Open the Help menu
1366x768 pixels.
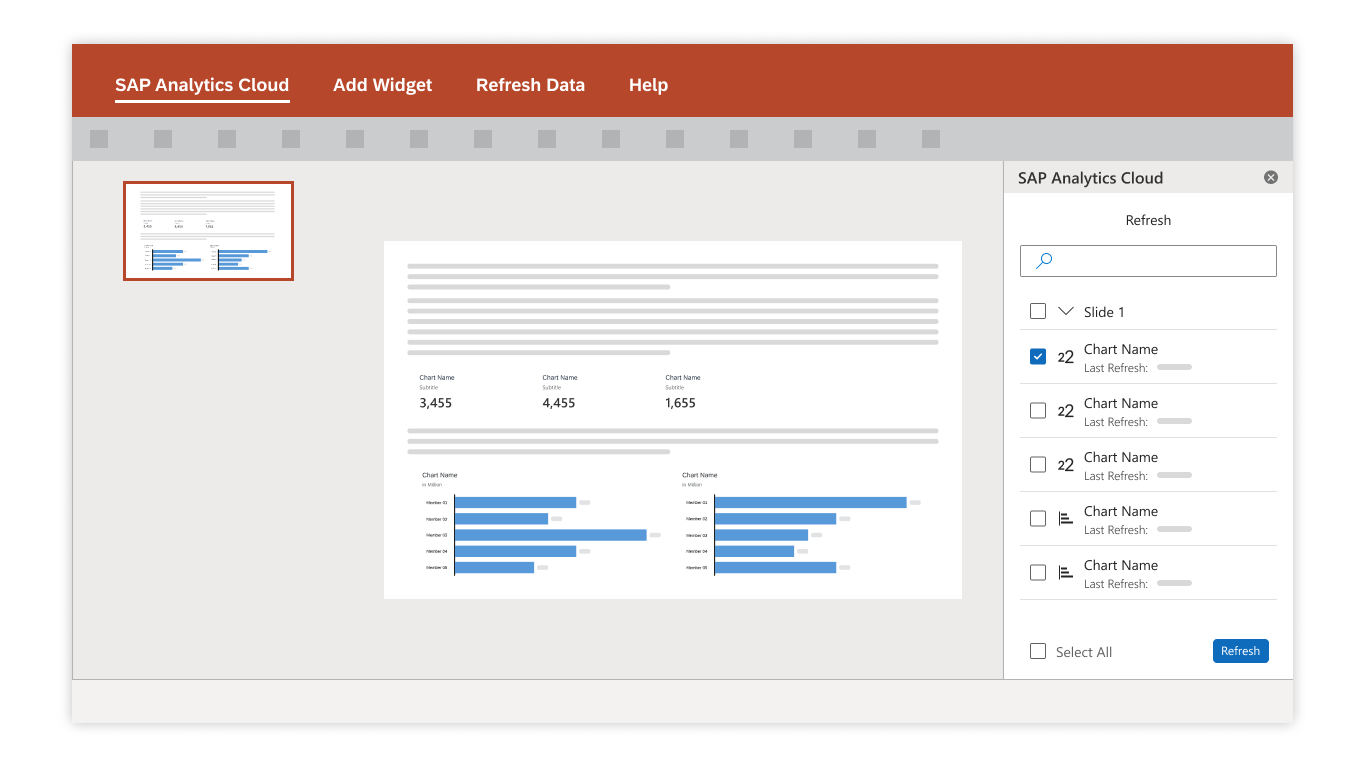[x=648, y=85]
